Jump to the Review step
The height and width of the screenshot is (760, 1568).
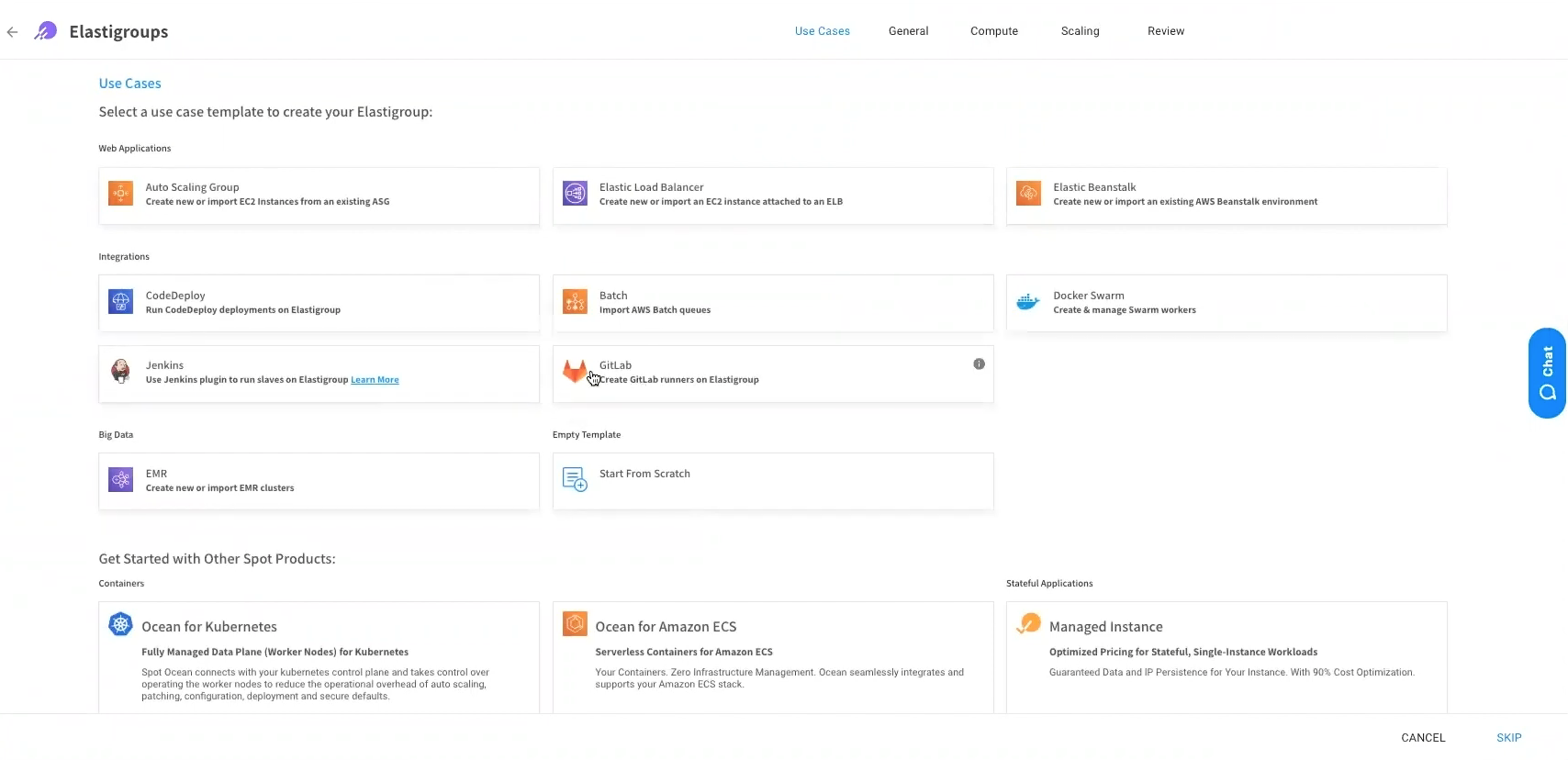(x=1165, y=31)
